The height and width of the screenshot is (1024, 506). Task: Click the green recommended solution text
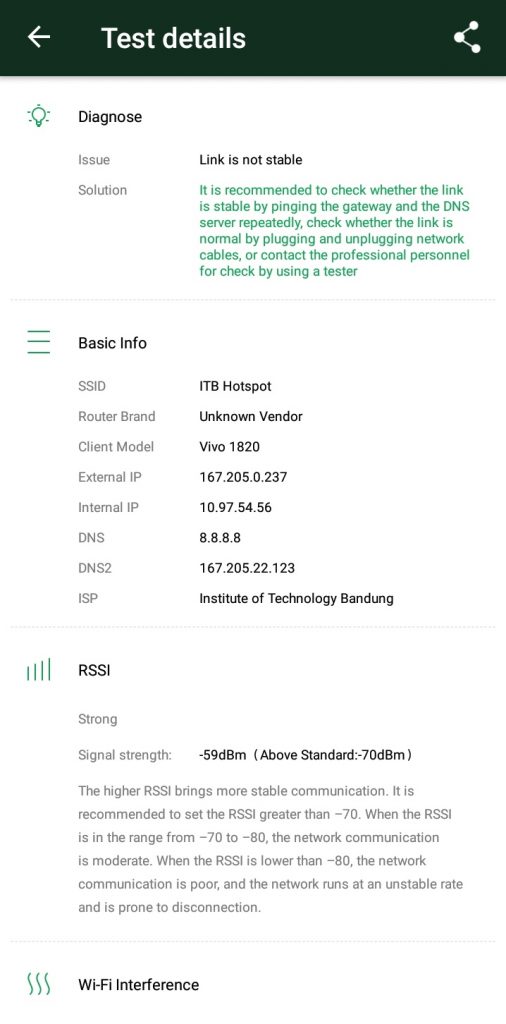[x=334, y=231]
